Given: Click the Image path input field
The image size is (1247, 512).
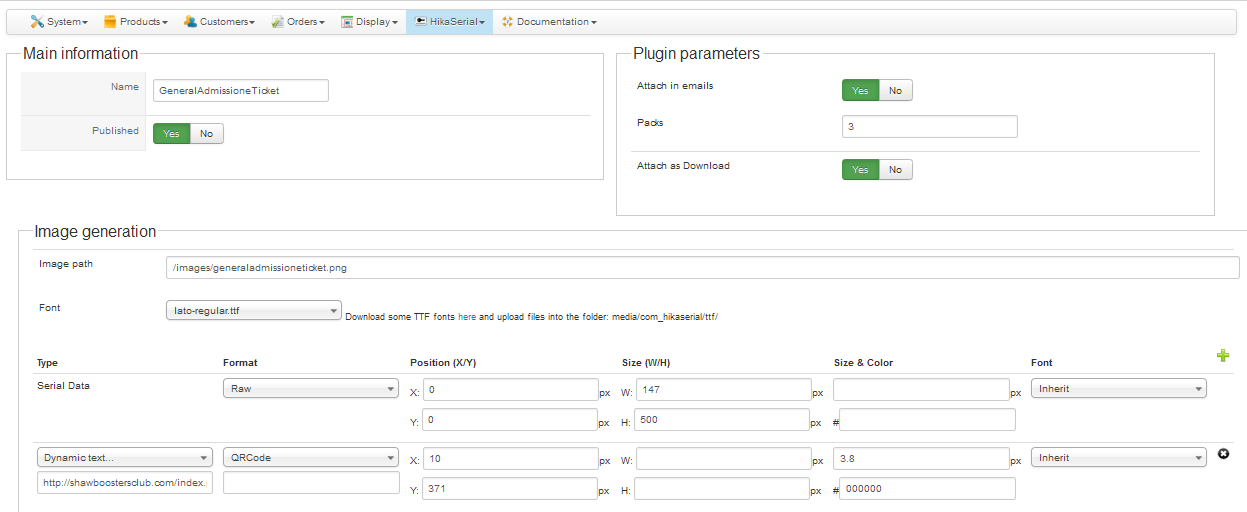Looking at the screenshot, I should pos(702,268).
